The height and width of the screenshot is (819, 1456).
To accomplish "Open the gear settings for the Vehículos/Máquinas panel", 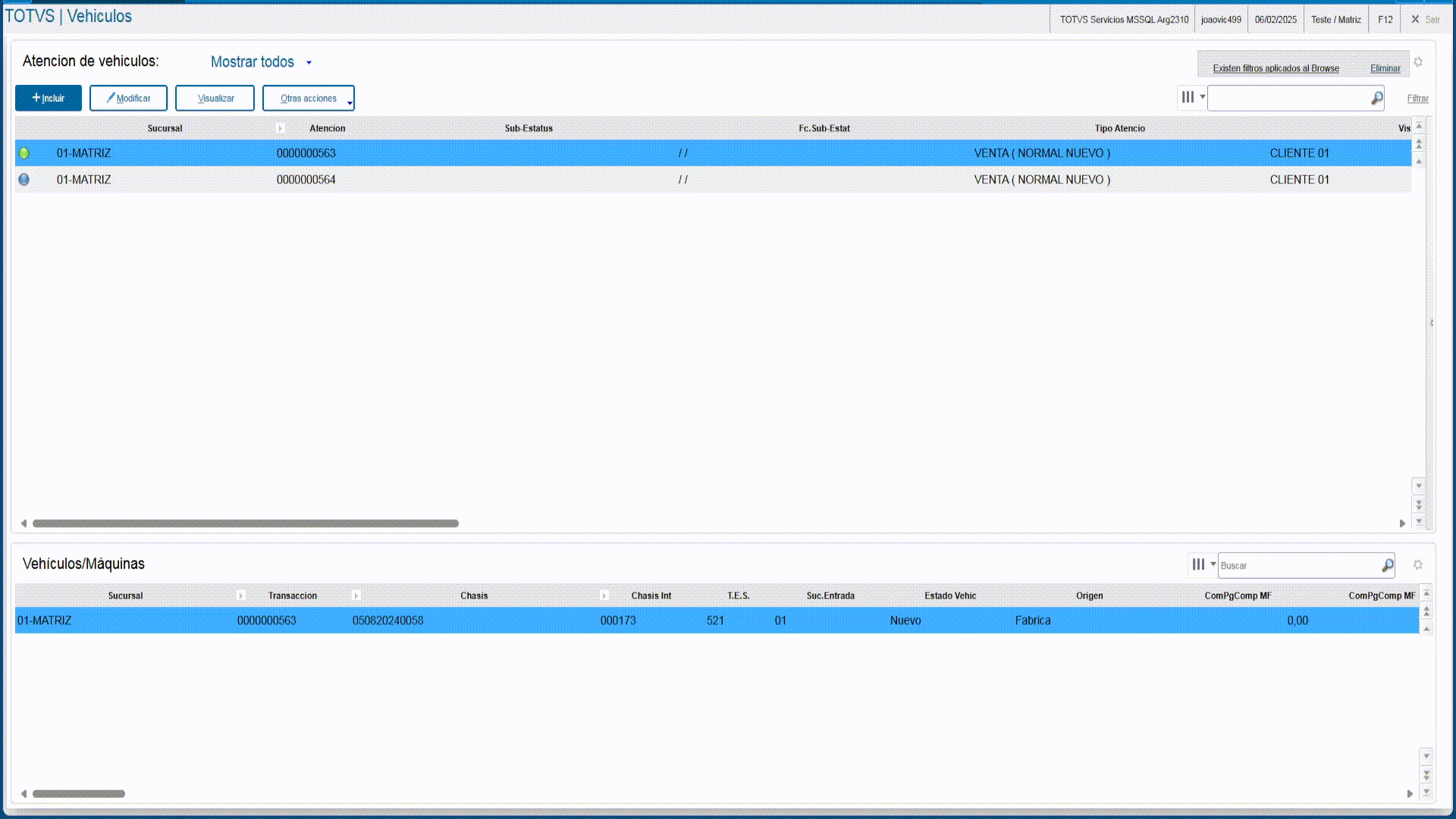I will point(1418,565).
